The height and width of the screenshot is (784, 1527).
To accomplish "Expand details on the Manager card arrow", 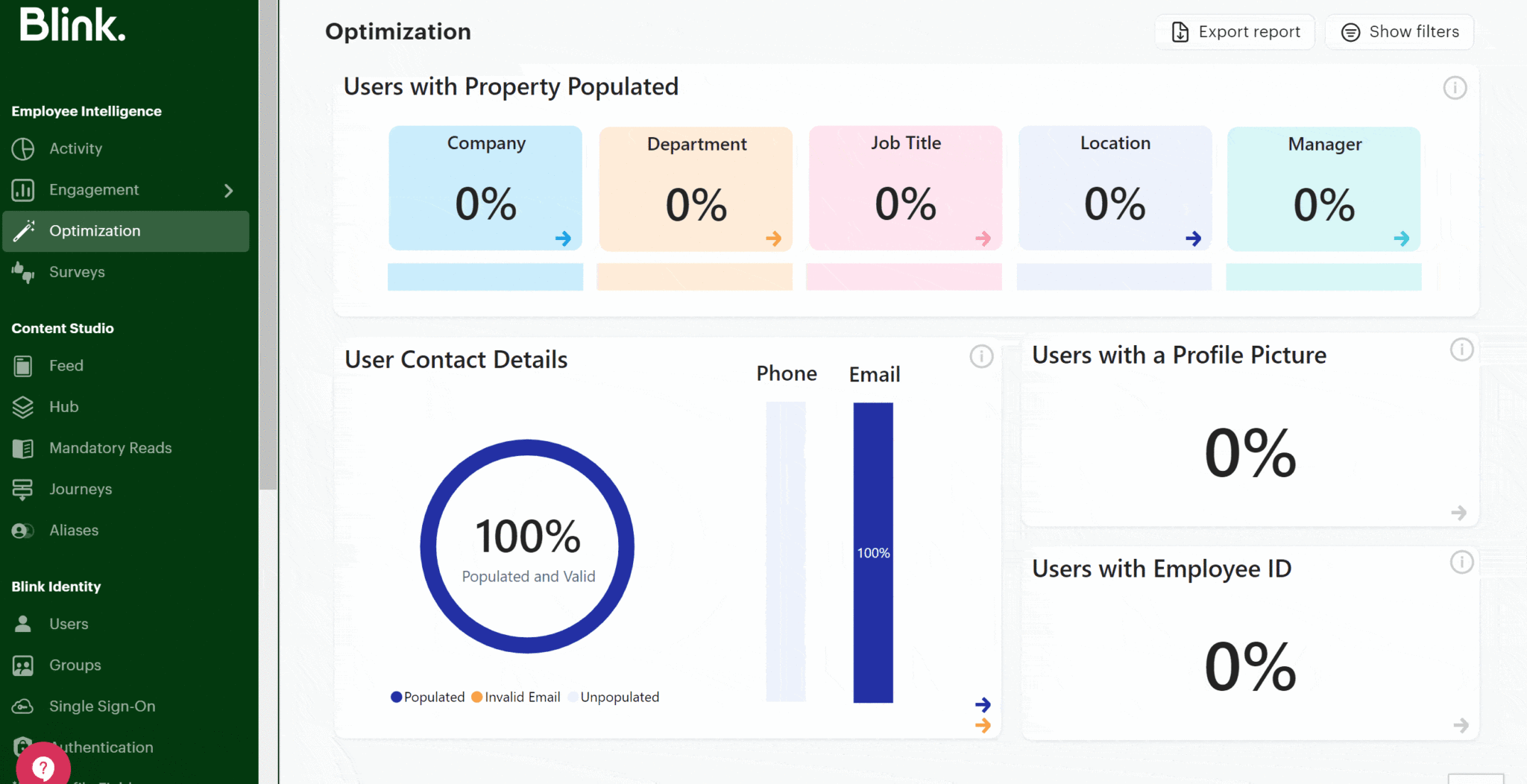I will point(1402,238).
